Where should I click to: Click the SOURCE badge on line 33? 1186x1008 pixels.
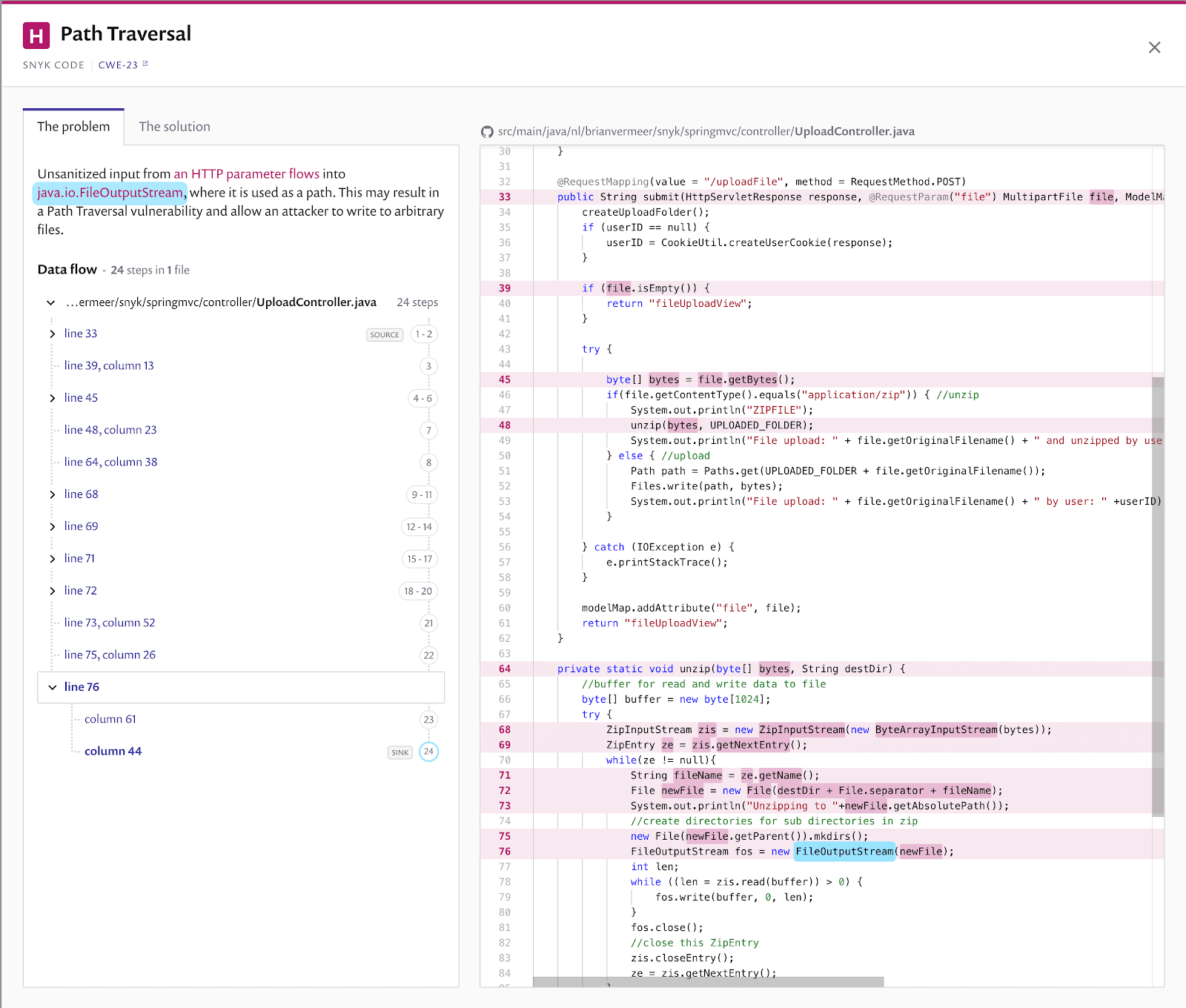pyautogui.click(x=385, y=334)
